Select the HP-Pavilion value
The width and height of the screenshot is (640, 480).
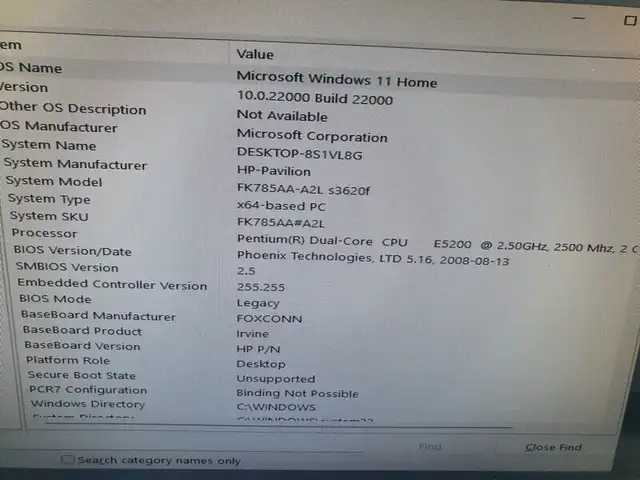coord(273,171)
